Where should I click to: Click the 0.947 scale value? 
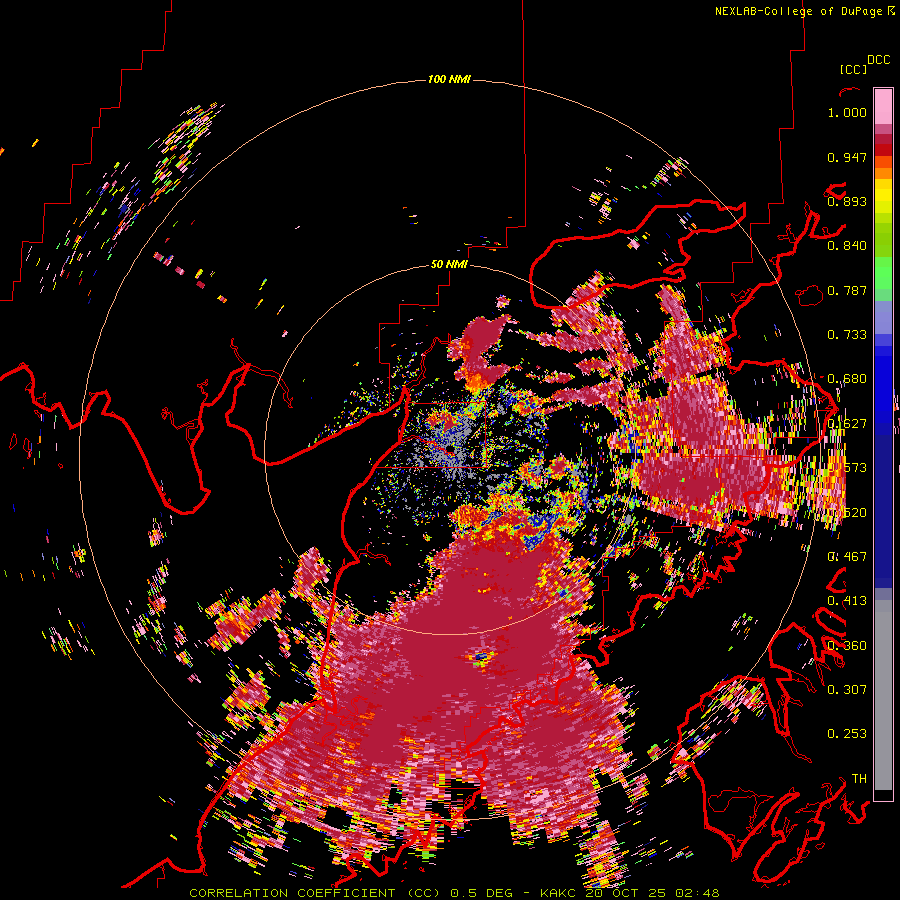pos(847,157)
